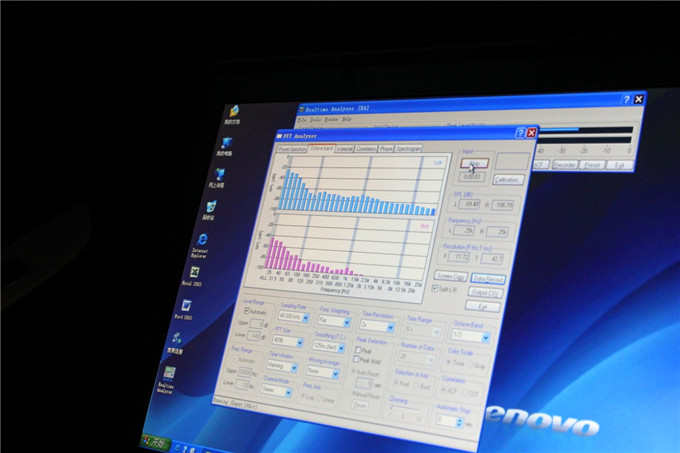680x453 pixels.
Task: Select the Log frequency axis radio button
Action: click(x=303, y=395)
